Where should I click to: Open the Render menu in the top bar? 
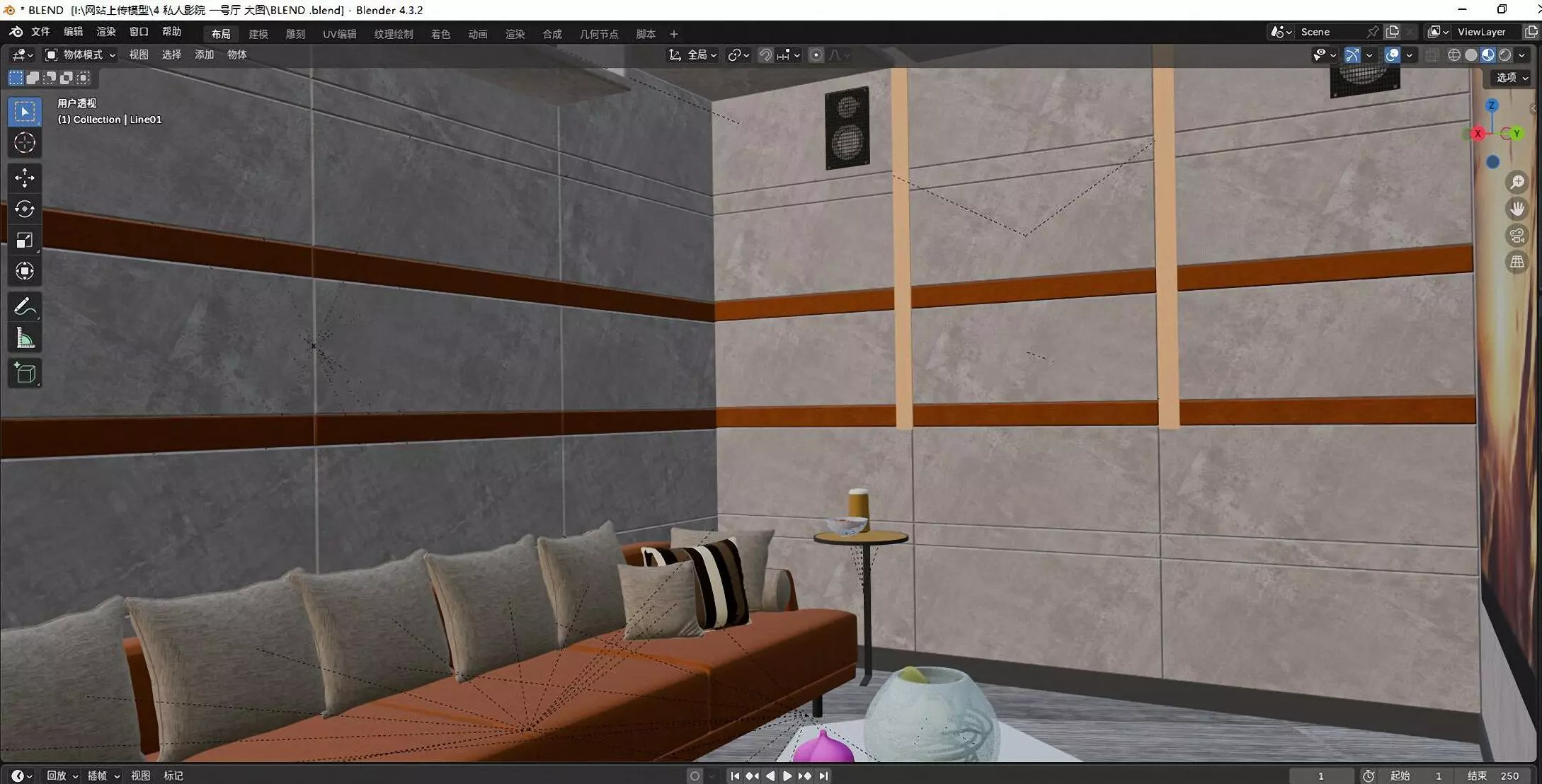(x=105, y=32)
